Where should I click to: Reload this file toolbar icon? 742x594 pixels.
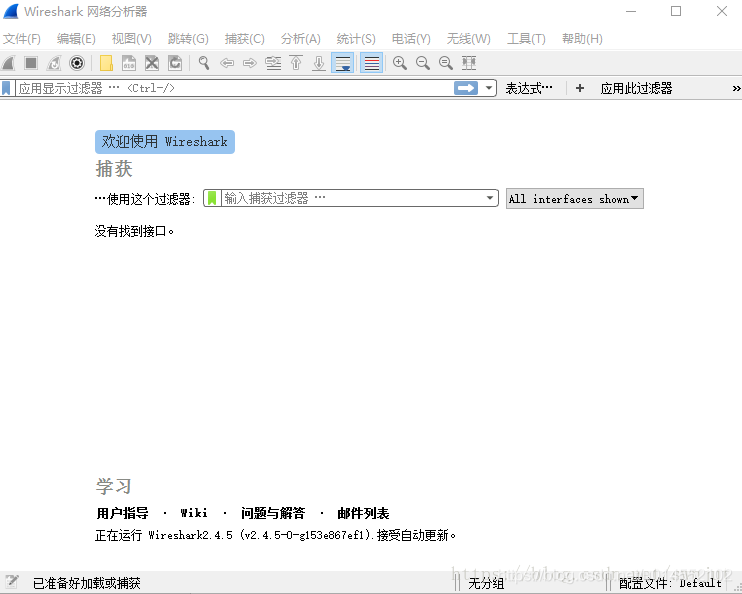coord(175,63)
